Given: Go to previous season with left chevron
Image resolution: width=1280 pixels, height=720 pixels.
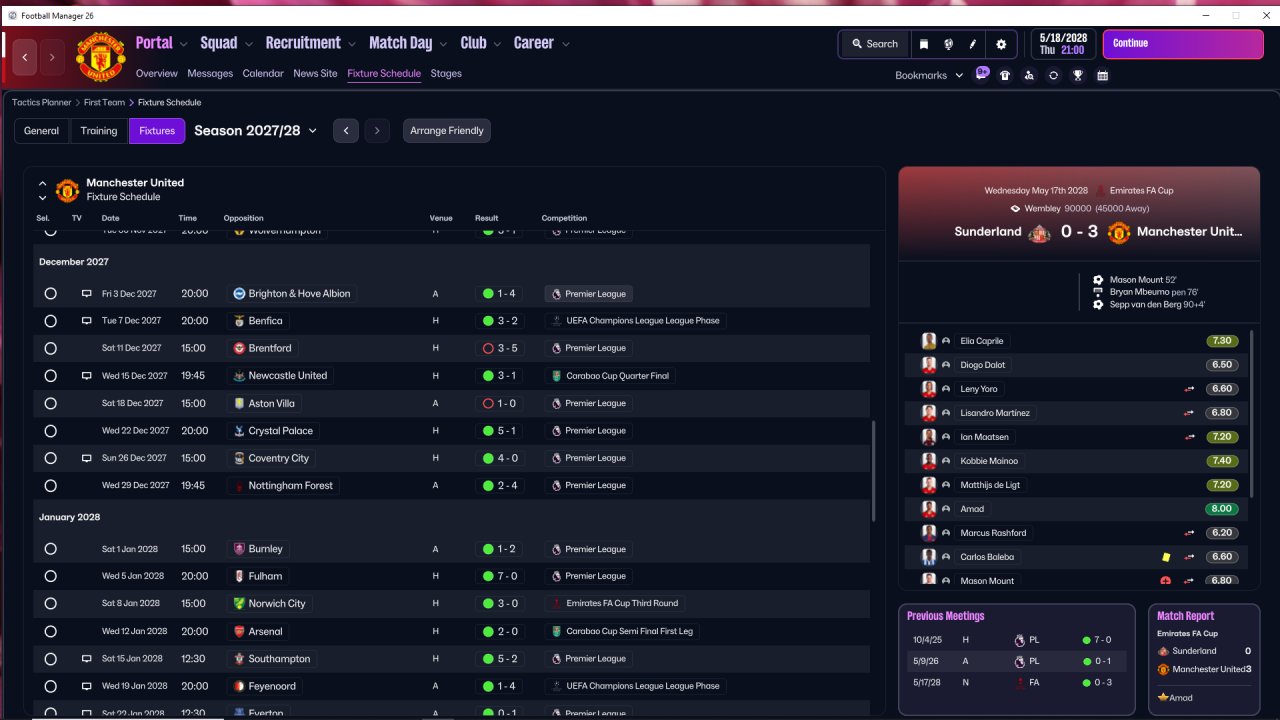Looking at the screenshot, I should click(346, 131).
